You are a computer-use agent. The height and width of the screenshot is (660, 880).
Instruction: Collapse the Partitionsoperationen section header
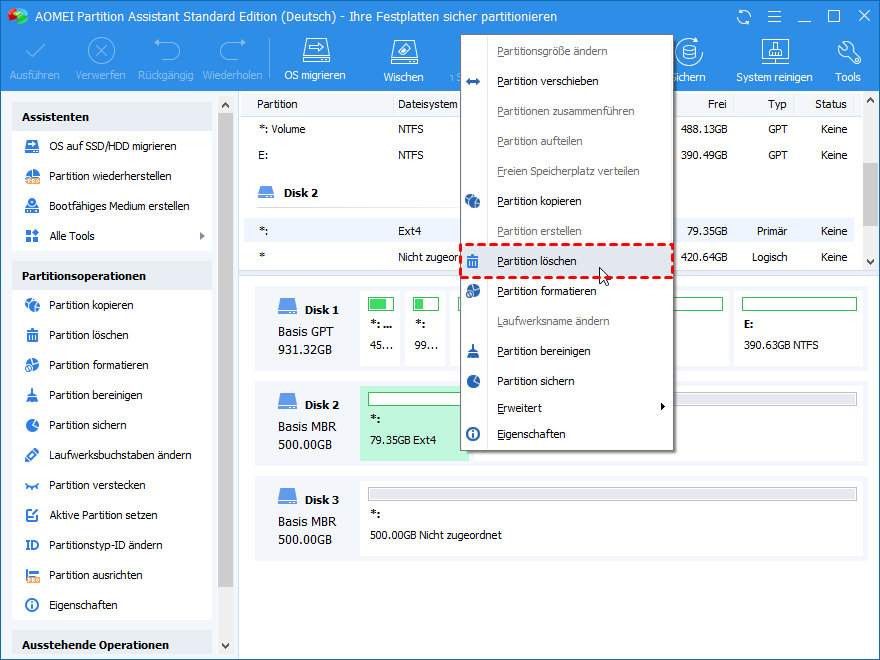pyautogui.click(x=112, y=276)
